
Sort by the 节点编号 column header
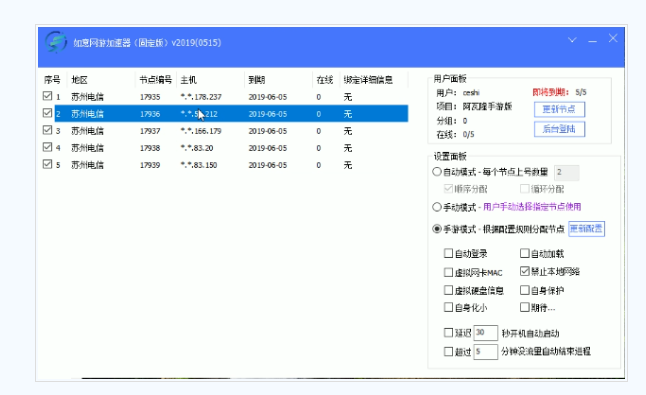point(155,80)
